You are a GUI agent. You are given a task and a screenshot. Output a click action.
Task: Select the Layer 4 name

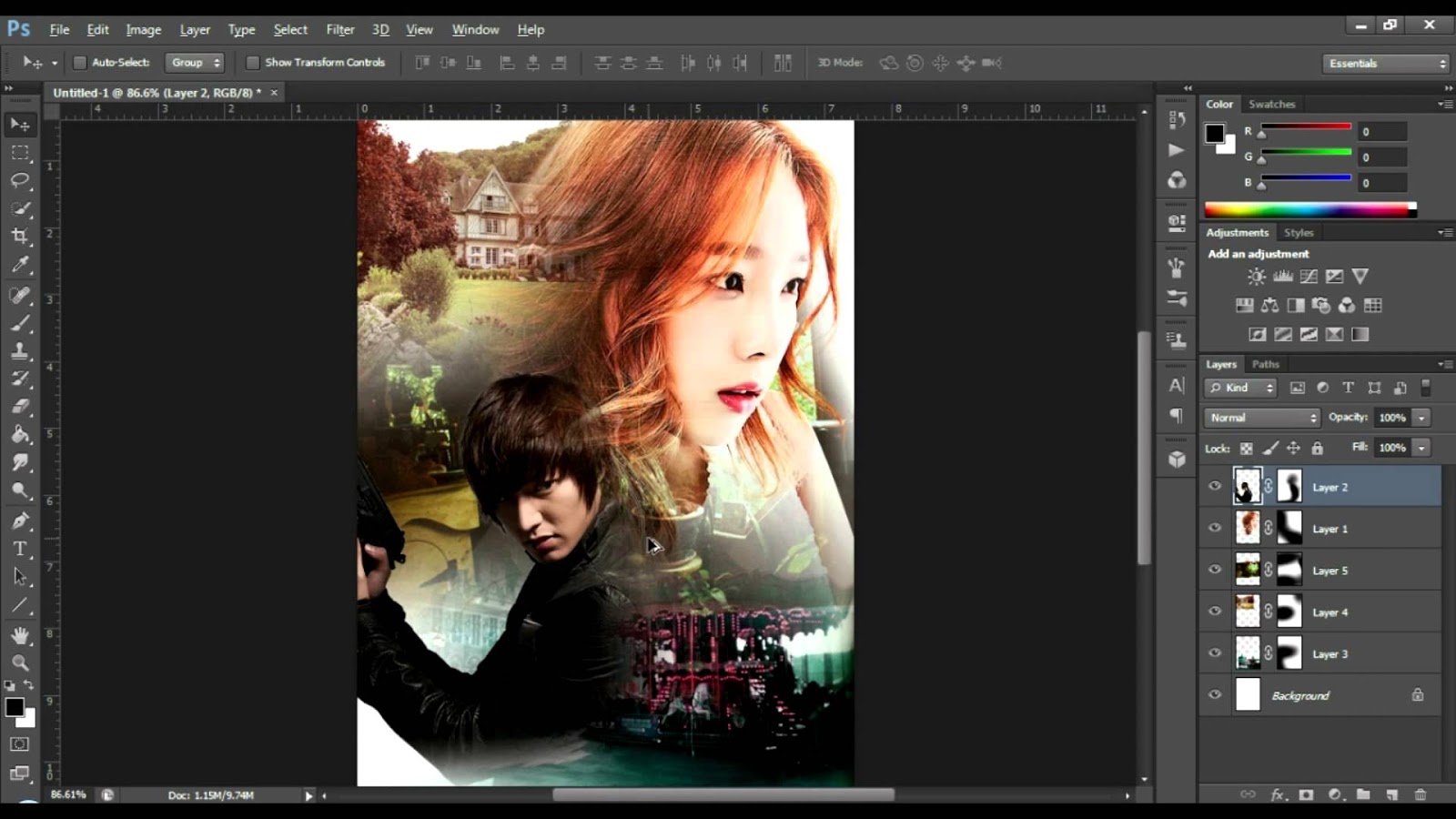pyautogui.click(x=1330, y=612)
